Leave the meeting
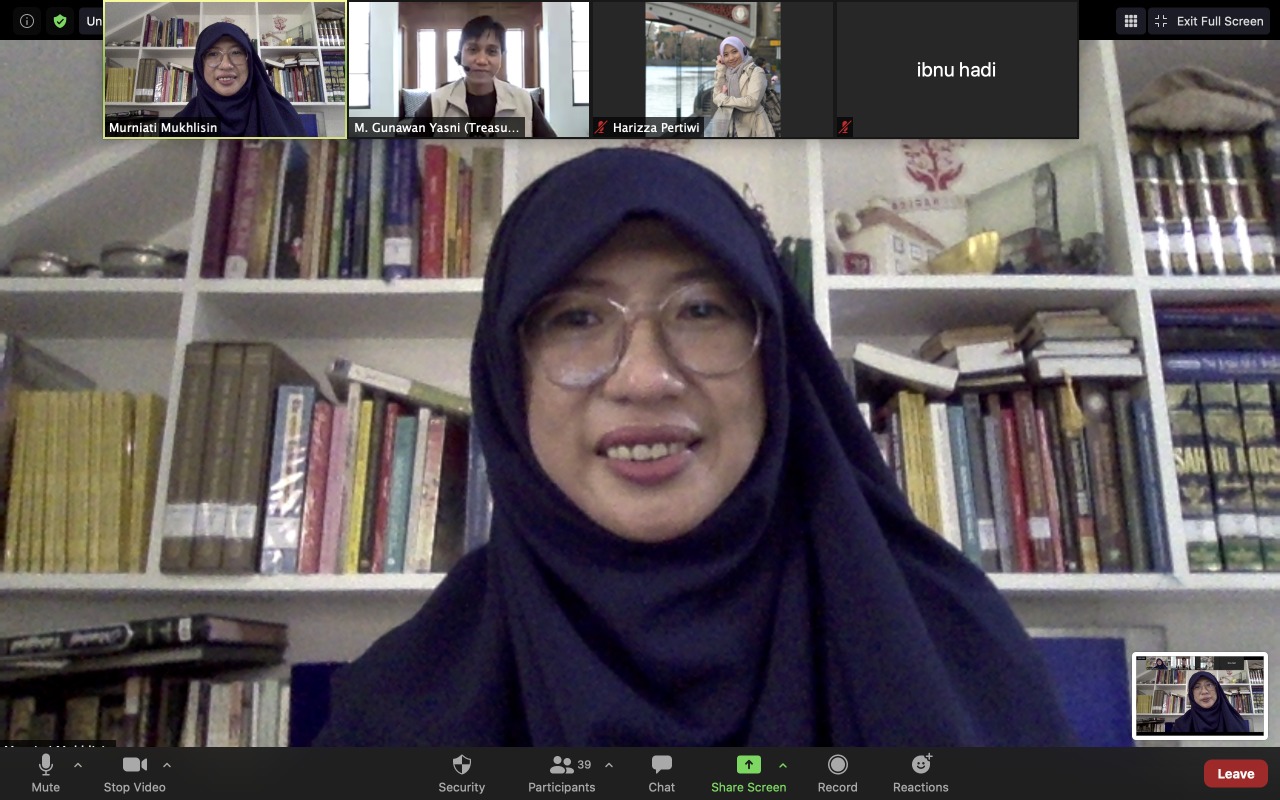 1235,773
